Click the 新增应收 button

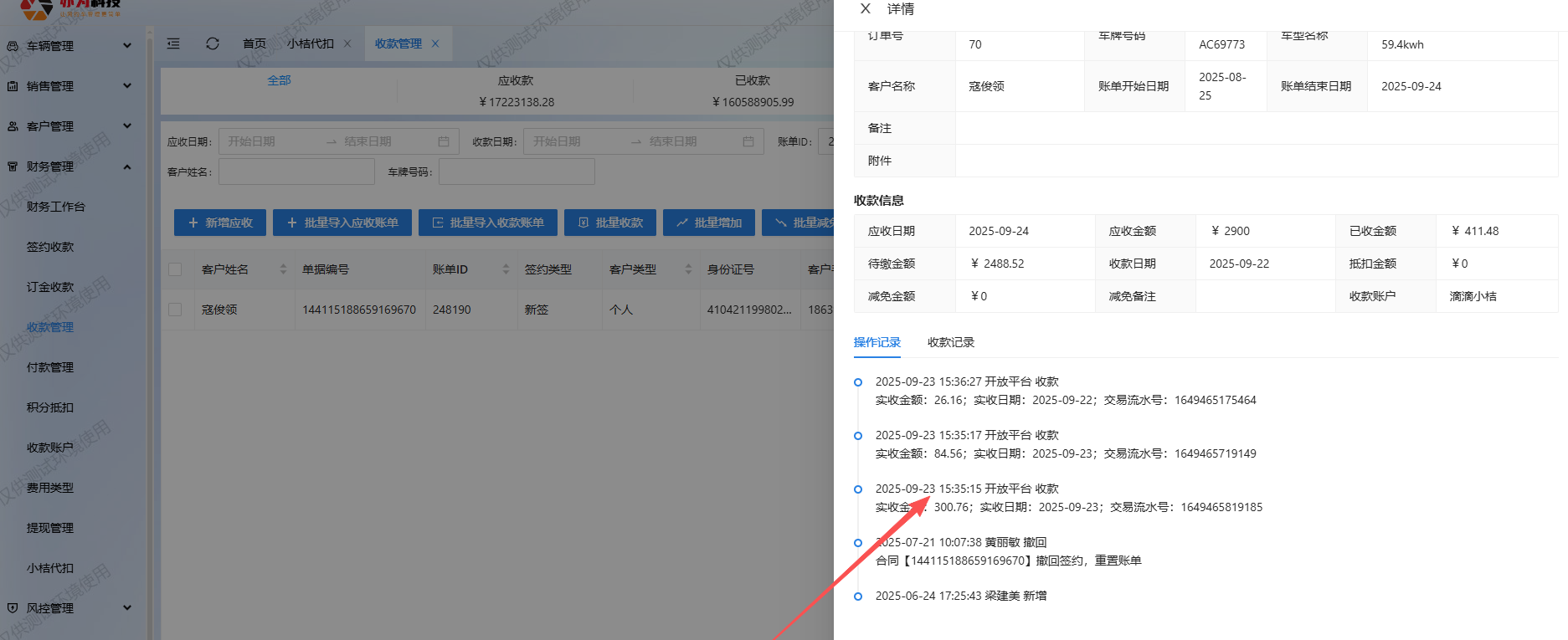[x=220, y=223]
